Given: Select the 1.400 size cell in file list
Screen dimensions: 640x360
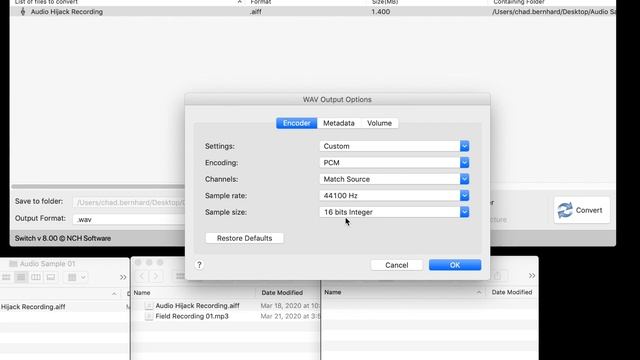Looking at the screenshot, I should 380,12.
